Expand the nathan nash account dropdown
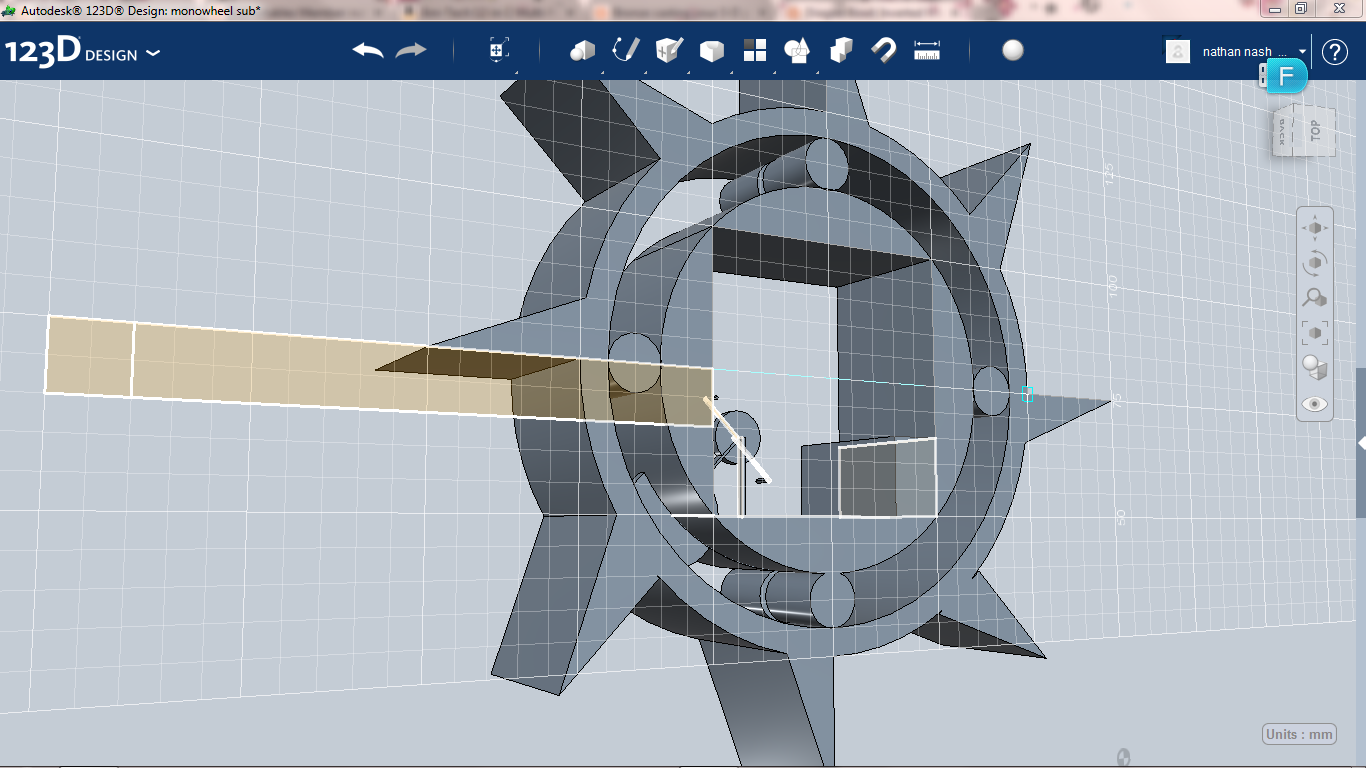The width and height of the screenshot is (1366, 768). 1302,51
